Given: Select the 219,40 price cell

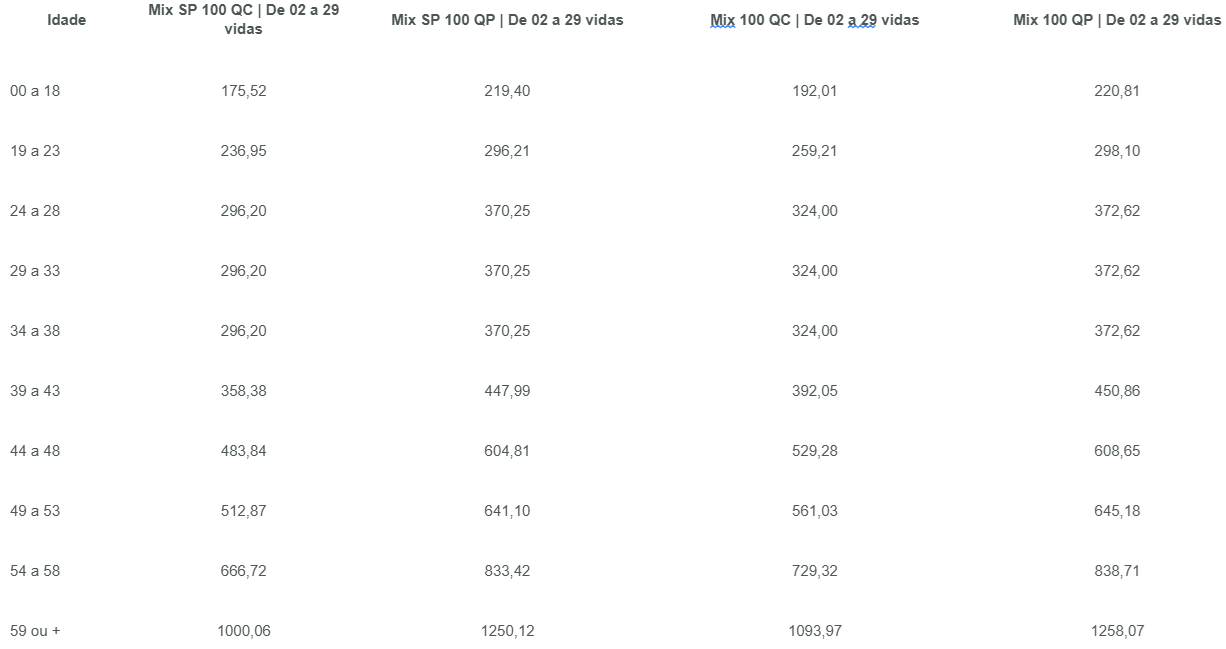Looking at the screenshot, I should pyautogui.click(x=507, y=91).
